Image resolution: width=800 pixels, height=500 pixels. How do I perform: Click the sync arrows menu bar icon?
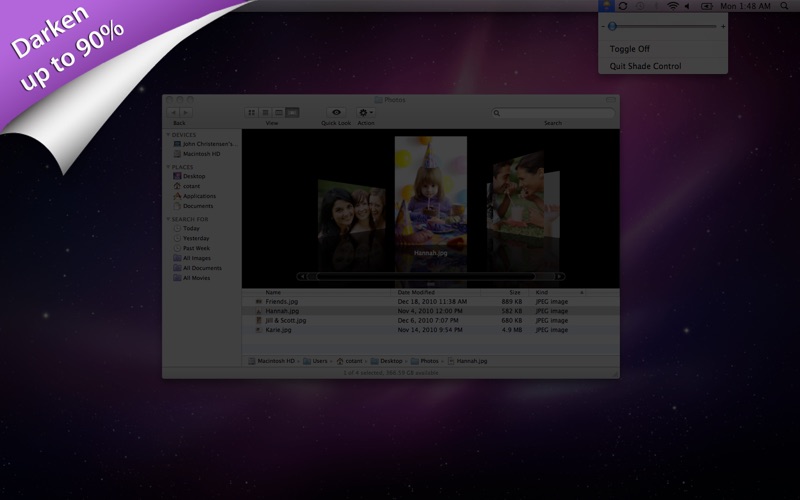click(x=623, y=6)
